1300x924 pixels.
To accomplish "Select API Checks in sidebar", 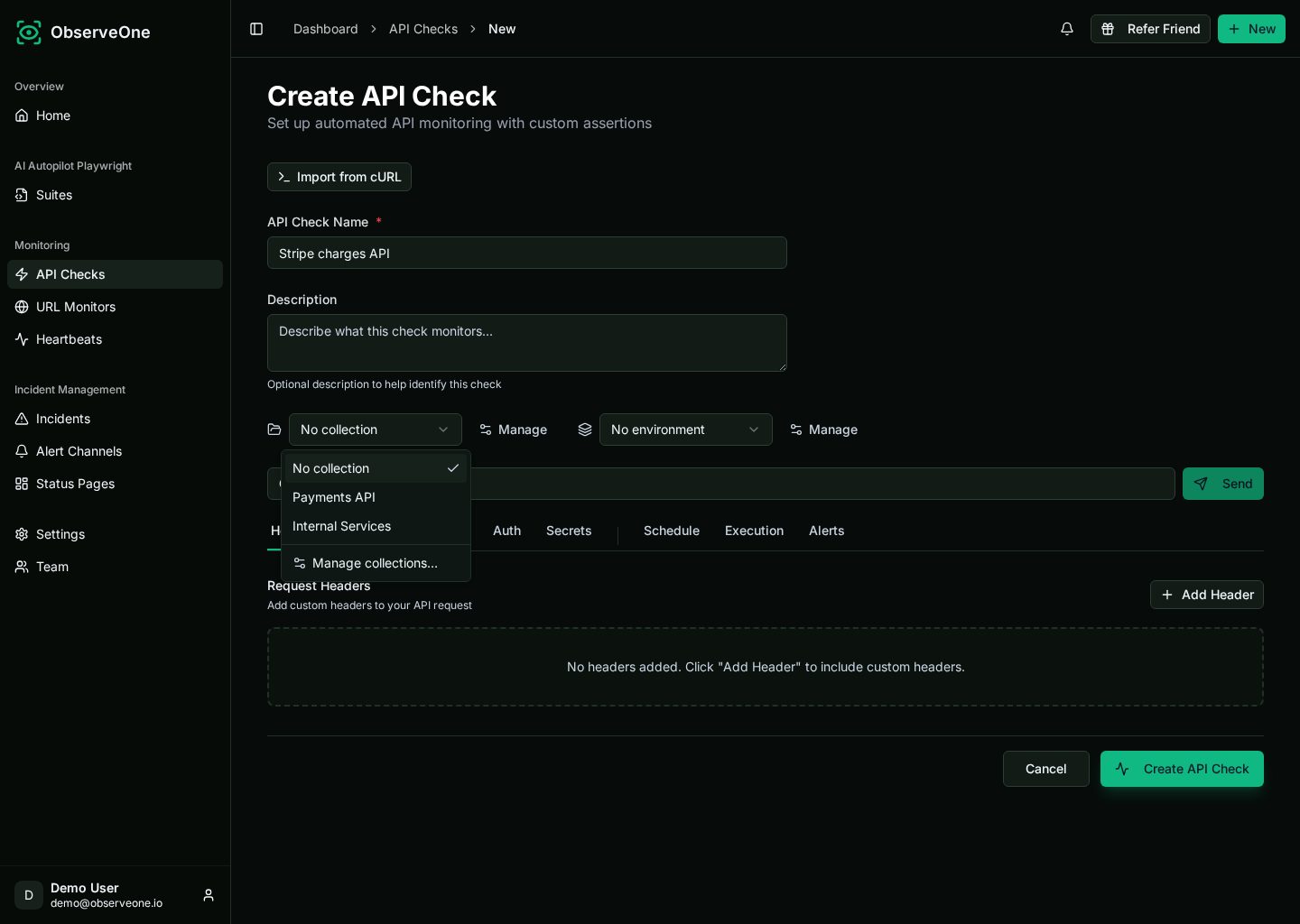I will tap(115, 274).
